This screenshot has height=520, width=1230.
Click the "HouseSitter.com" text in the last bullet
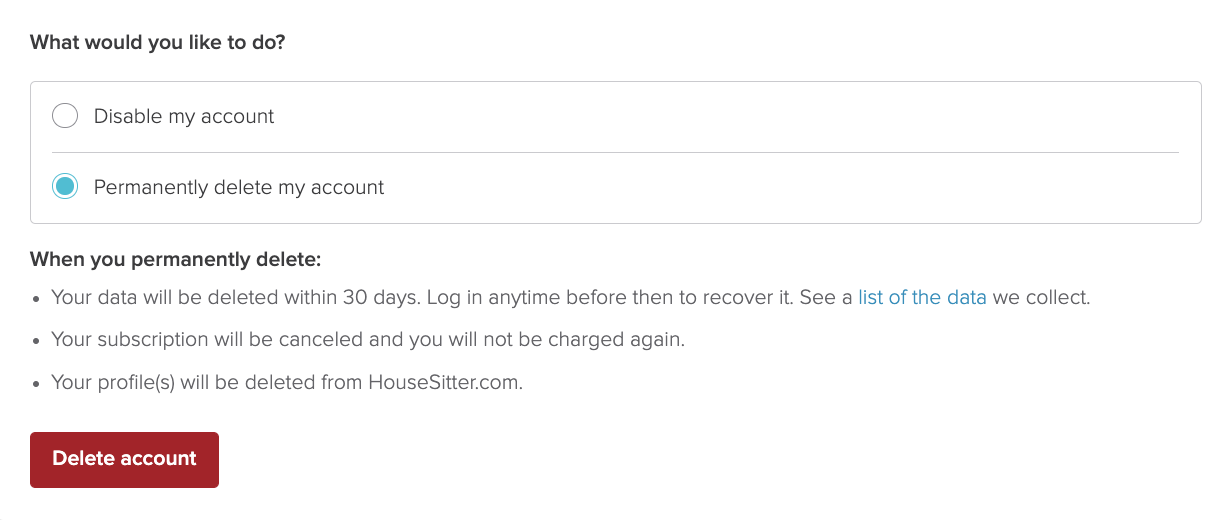pos(445,383)
